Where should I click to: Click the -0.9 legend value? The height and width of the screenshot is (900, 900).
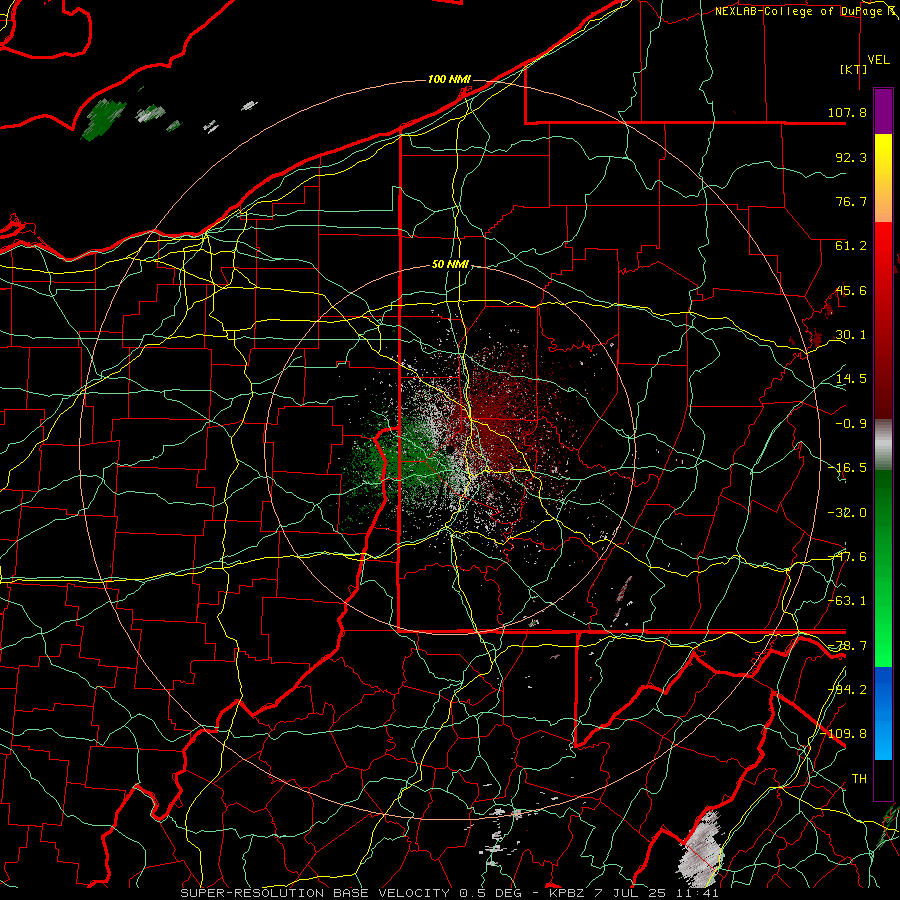pos(851,424)
